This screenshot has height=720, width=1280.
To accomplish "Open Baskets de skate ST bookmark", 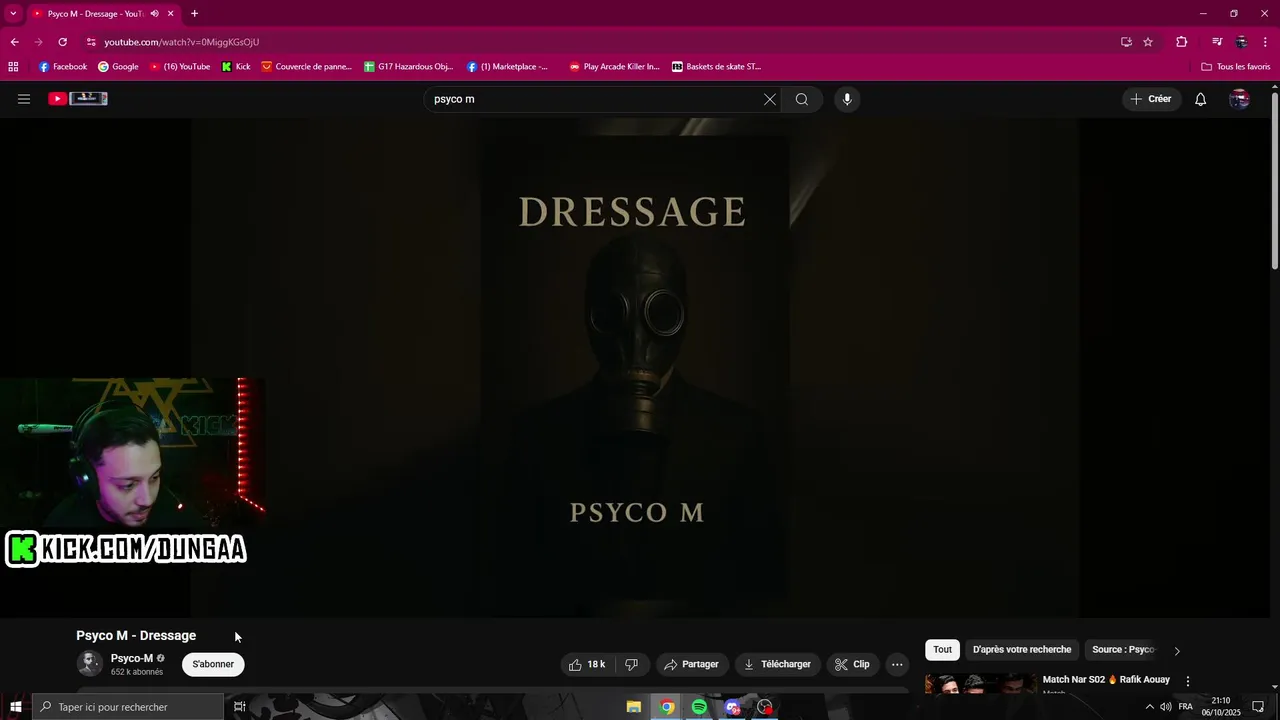I will pos(716,67).
